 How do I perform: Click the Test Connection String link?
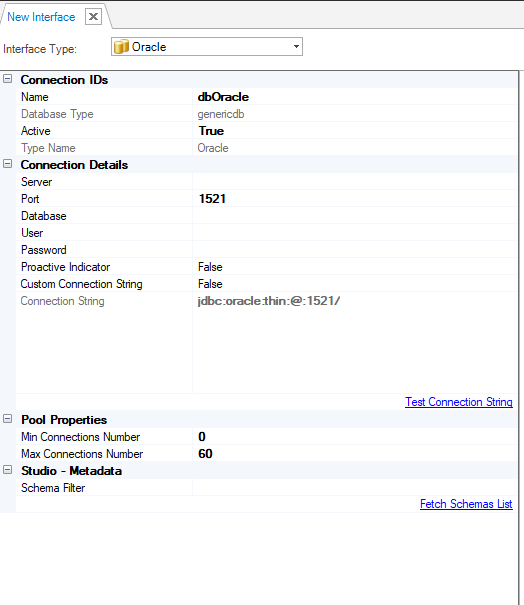(x=459, y=402)
